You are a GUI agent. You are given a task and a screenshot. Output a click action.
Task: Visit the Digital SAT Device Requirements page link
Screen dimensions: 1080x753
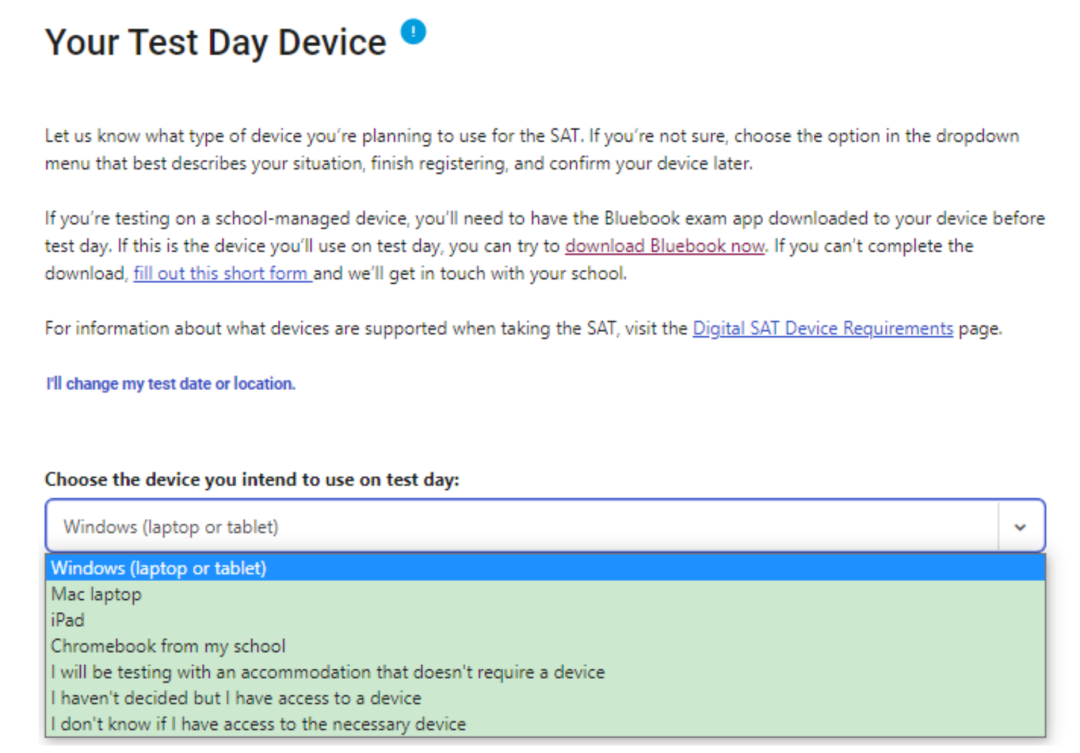(x=822, y=329)
